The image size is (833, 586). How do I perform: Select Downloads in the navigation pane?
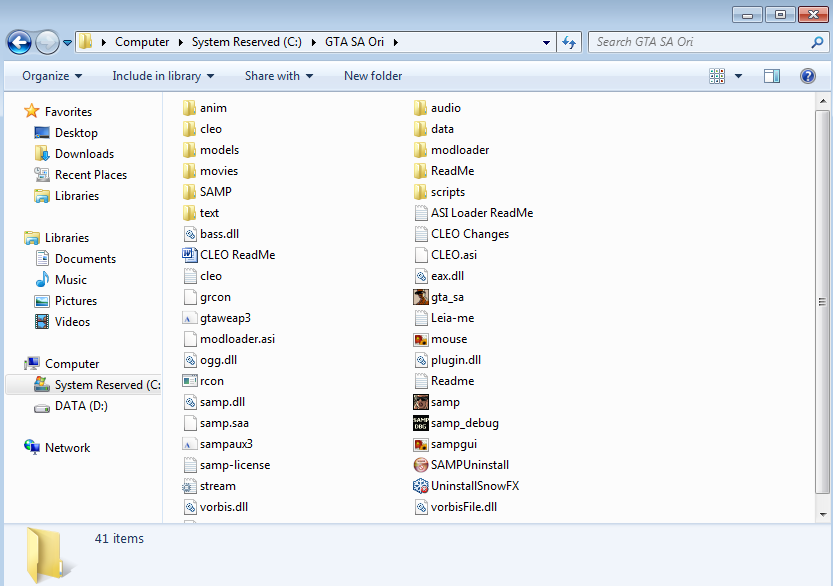click(84, 154)
